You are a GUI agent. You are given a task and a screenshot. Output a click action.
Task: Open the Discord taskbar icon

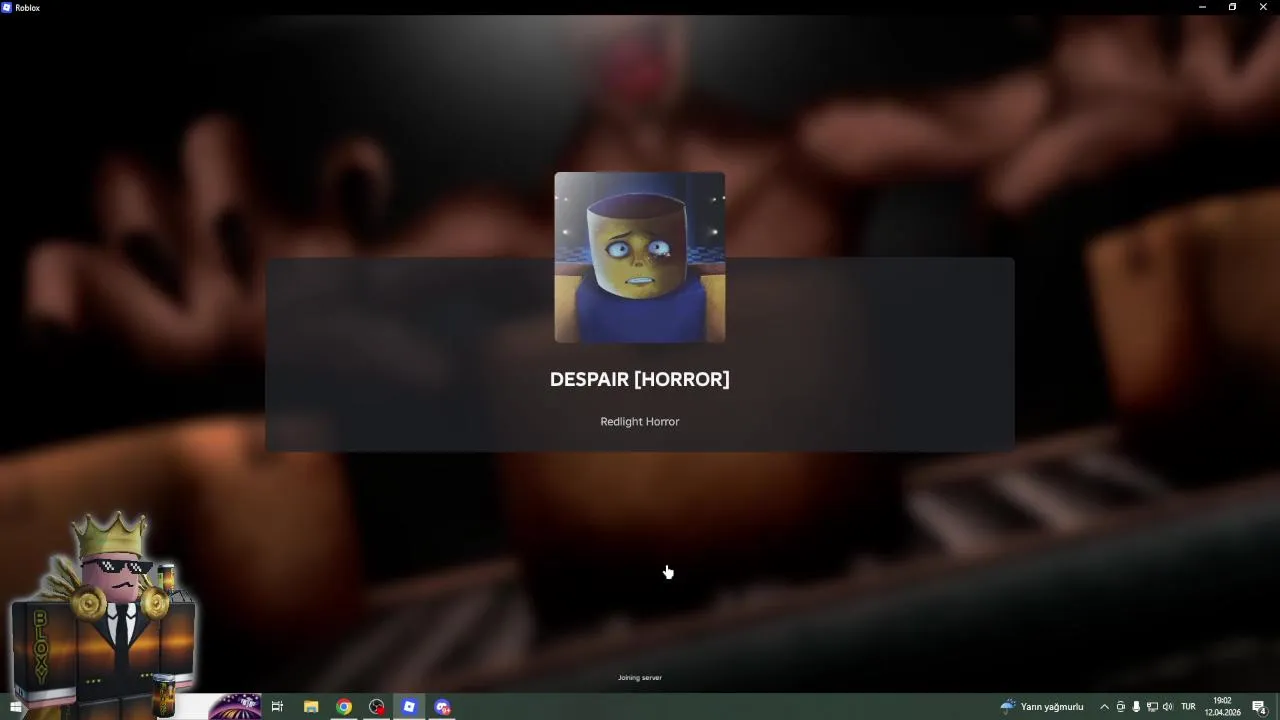(x=443, y=707)
